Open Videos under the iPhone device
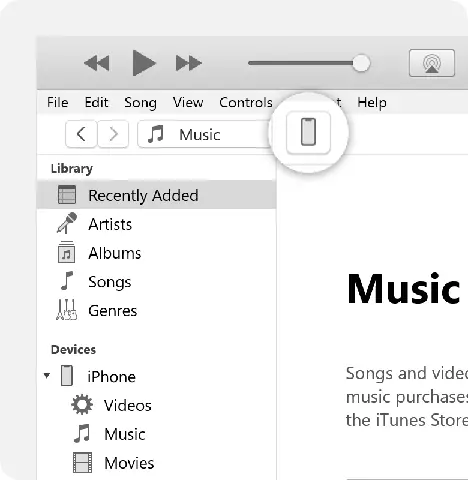Screen dimensions: 468x480 coord(128,405)
